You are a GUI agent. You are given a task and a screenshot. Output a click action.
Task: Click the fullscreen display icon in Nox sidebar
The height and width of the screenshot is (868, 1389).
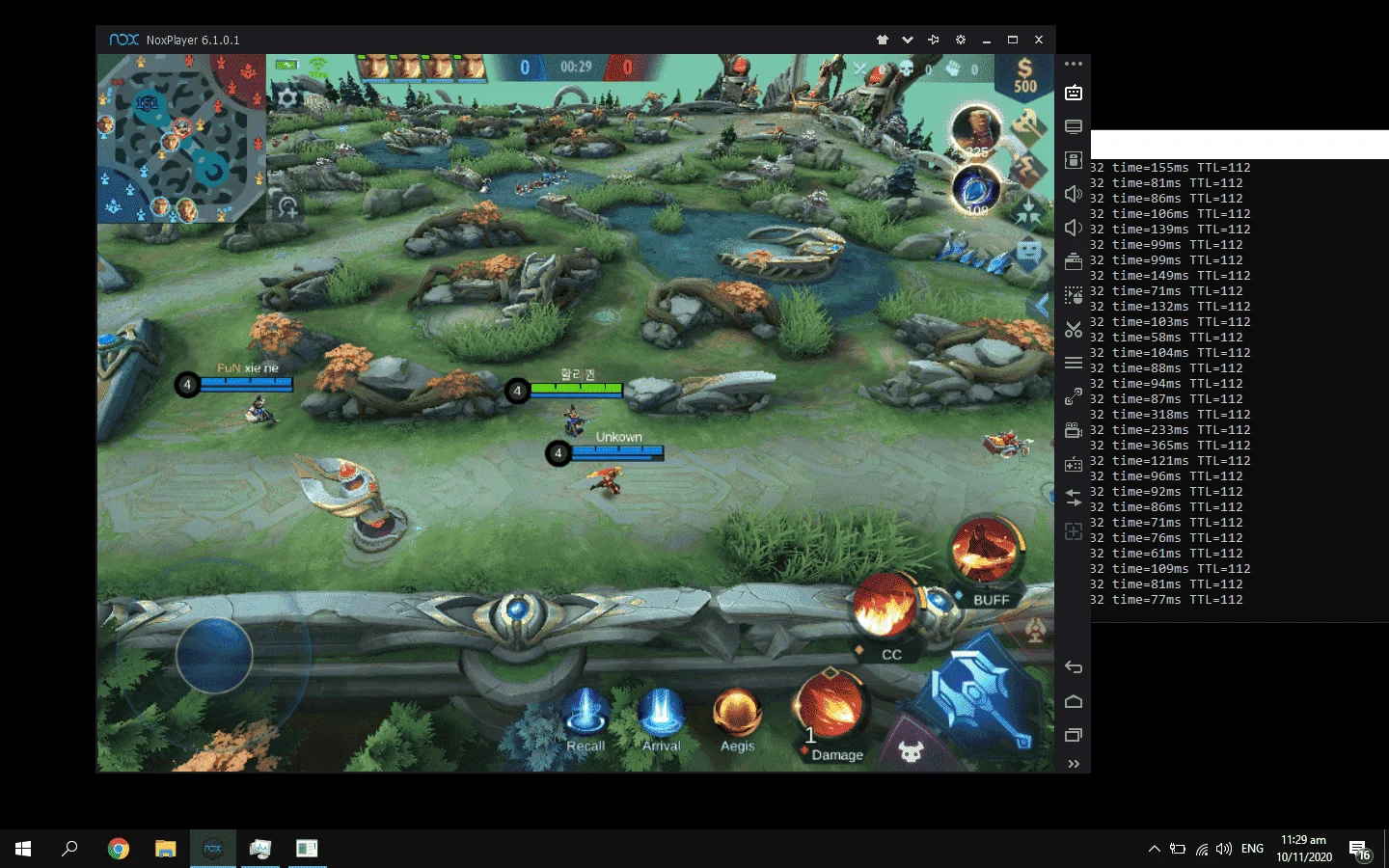(1074, 126)
